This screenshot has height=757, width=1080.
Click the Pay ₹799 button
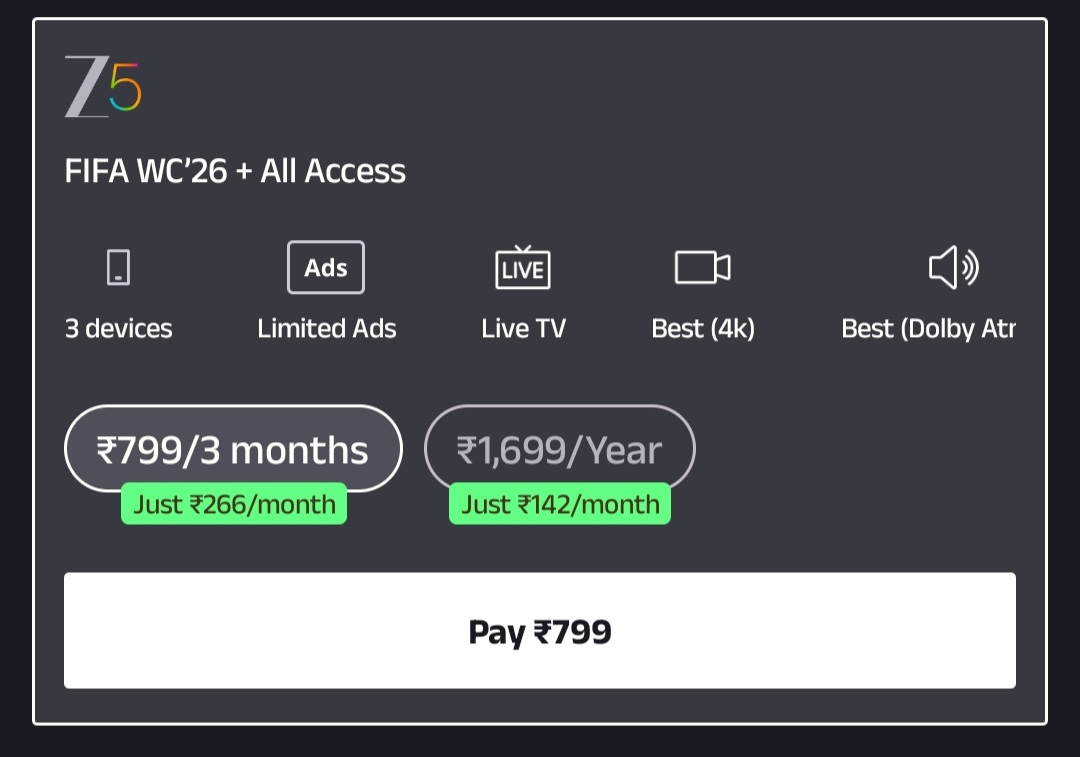pos(540,630)
